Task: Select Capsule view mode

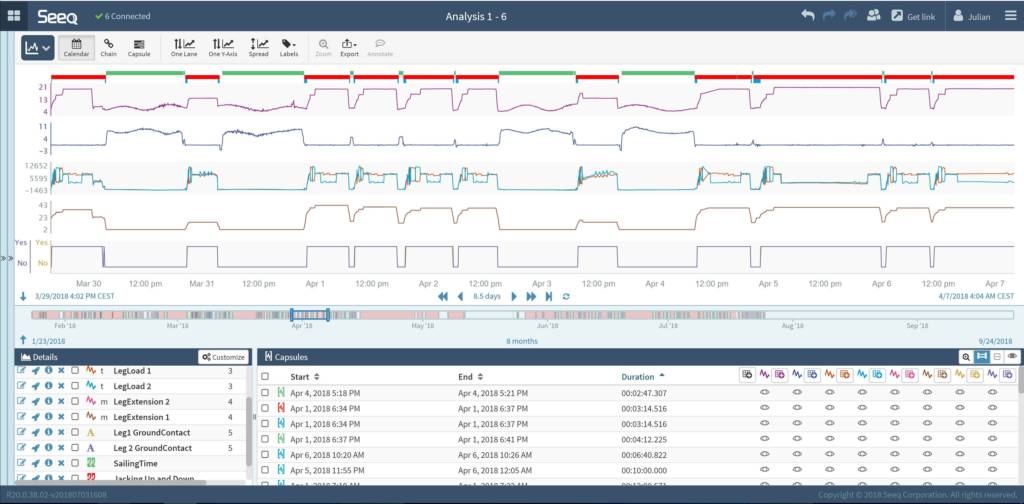Action: (x=139, y=48)
